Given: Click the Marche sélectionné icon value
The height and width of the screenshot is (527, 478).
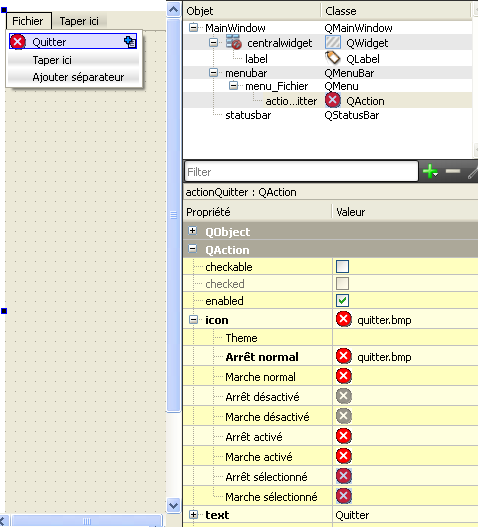Looking at the screenshot, I should point(344,496).
